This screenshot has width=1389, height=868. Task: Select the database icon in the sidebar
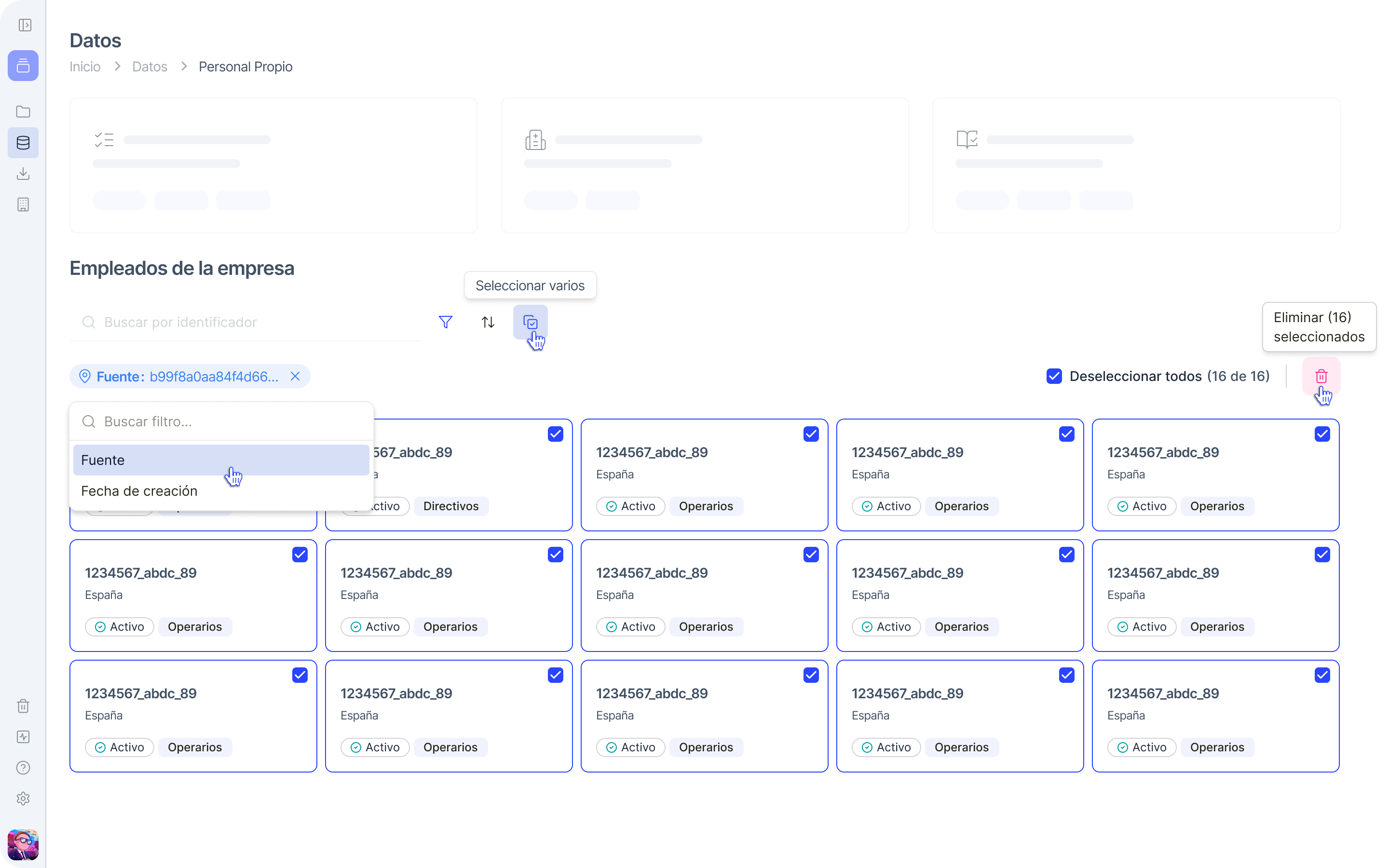point(23,142)
